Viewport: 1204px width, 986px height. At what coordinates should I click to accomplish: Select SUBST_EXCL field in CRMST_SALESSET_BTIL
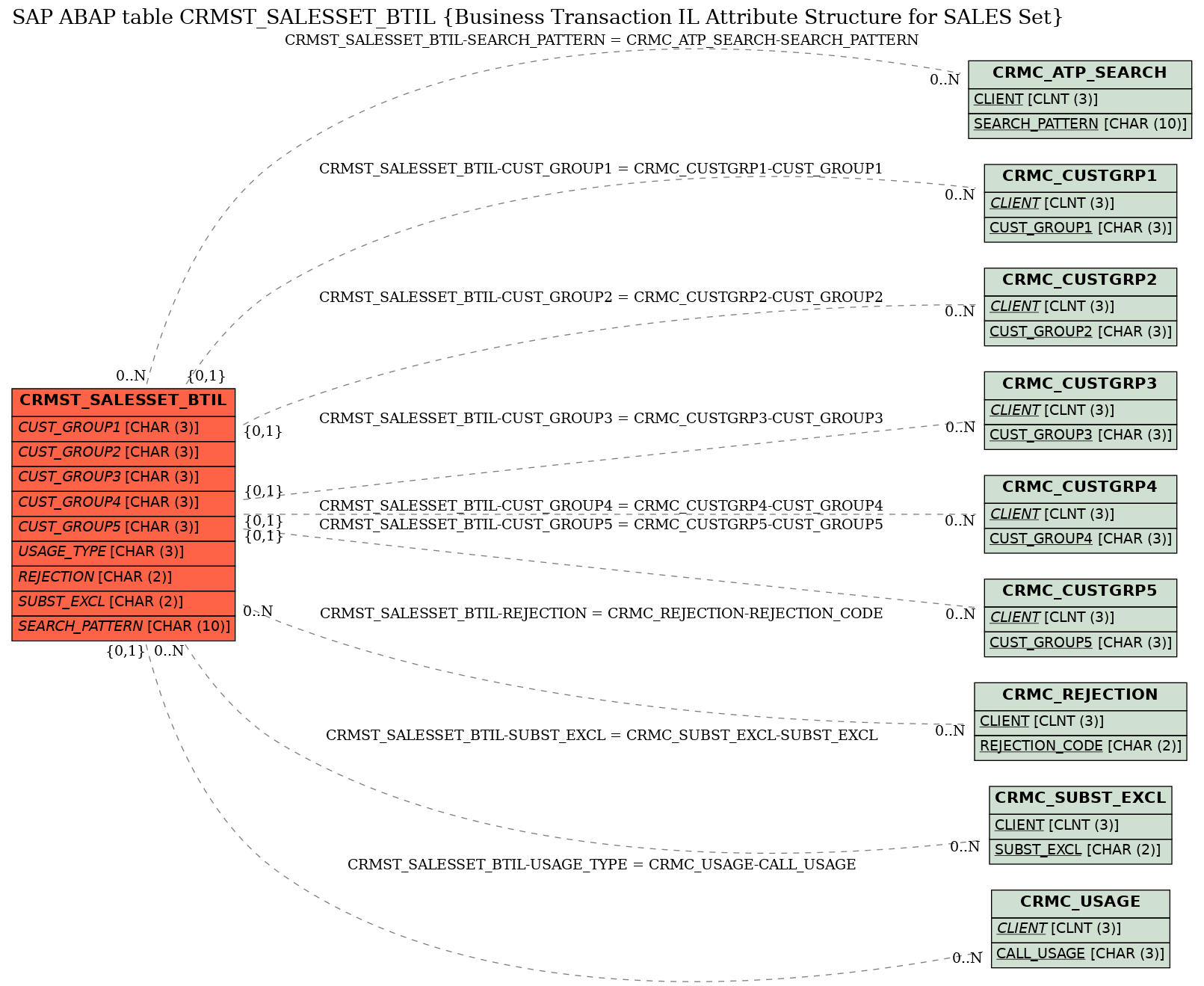123,603
